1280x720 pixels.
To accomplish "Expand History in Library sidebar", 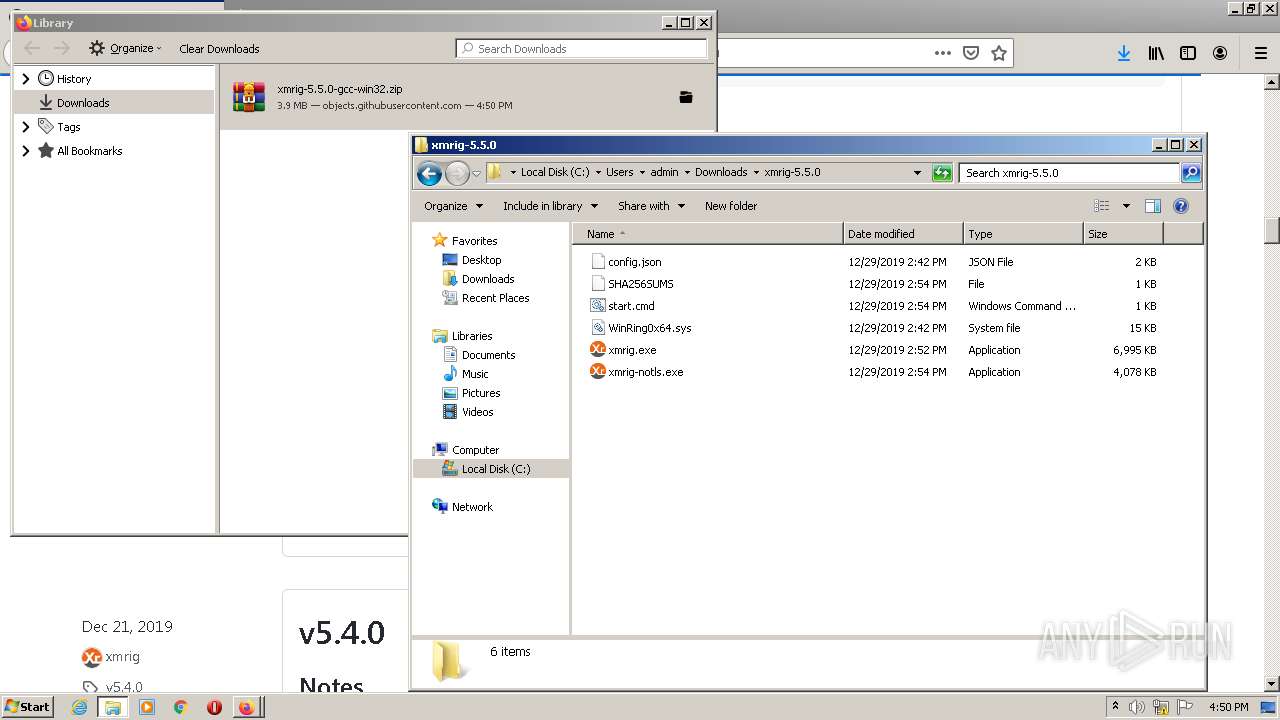I will (26, 78).
